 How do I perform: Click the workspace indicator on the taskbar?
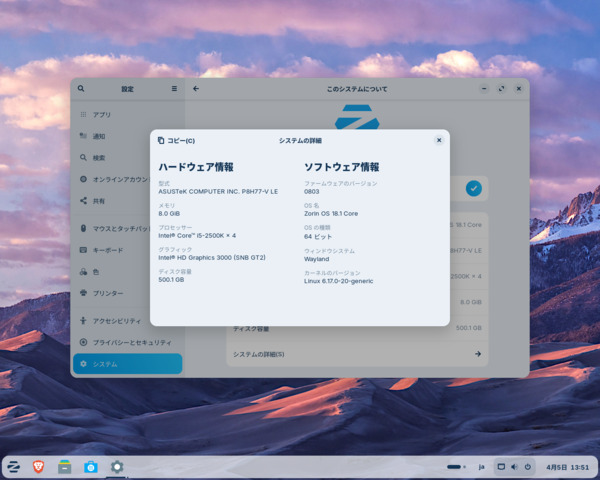456,467
